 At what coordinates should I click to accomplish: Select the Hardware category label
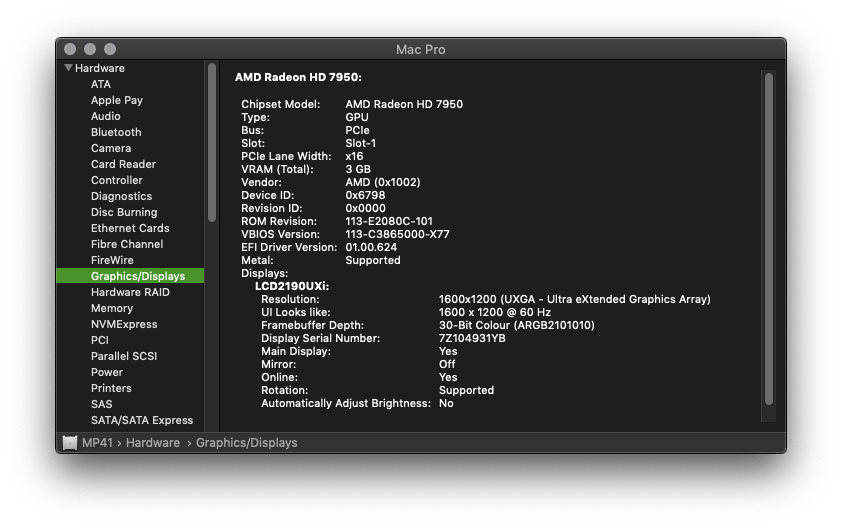99,68
